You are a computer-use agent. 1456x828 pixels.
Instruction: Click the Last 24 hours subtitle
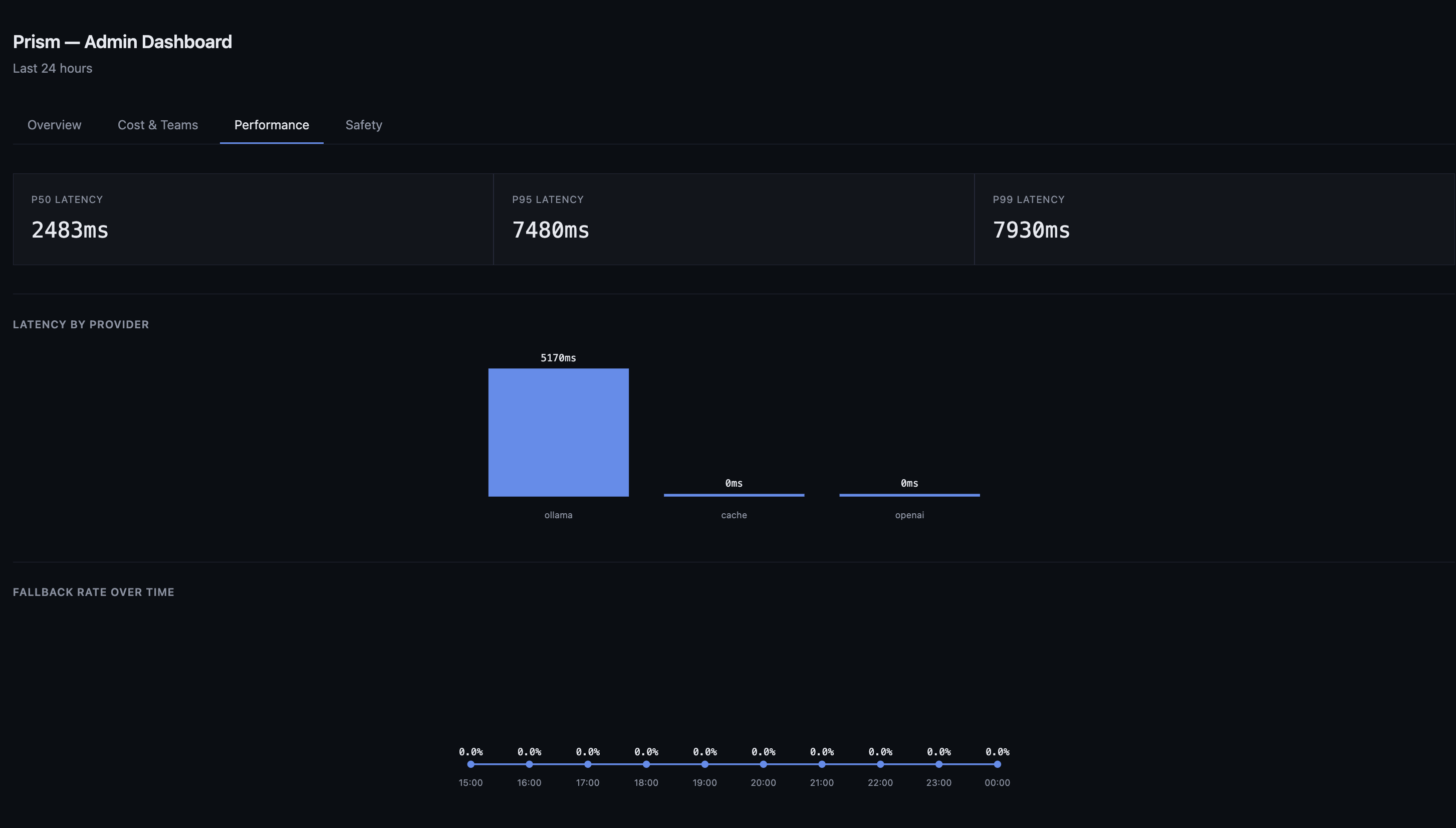click(52, 68)
